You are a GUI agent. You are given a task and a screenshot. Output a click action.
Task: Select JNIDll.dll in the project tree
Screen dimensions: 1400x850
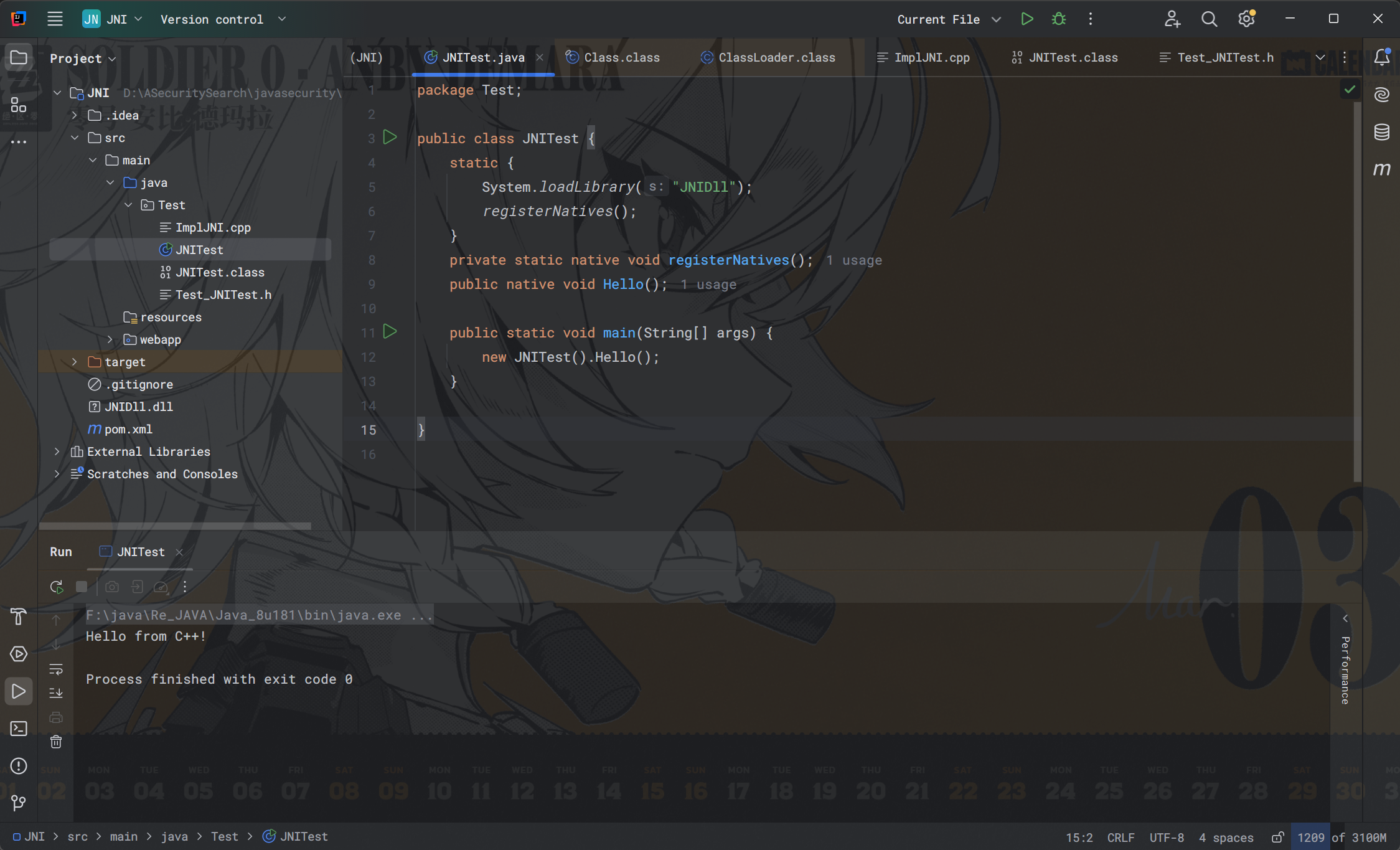[138, 407]
